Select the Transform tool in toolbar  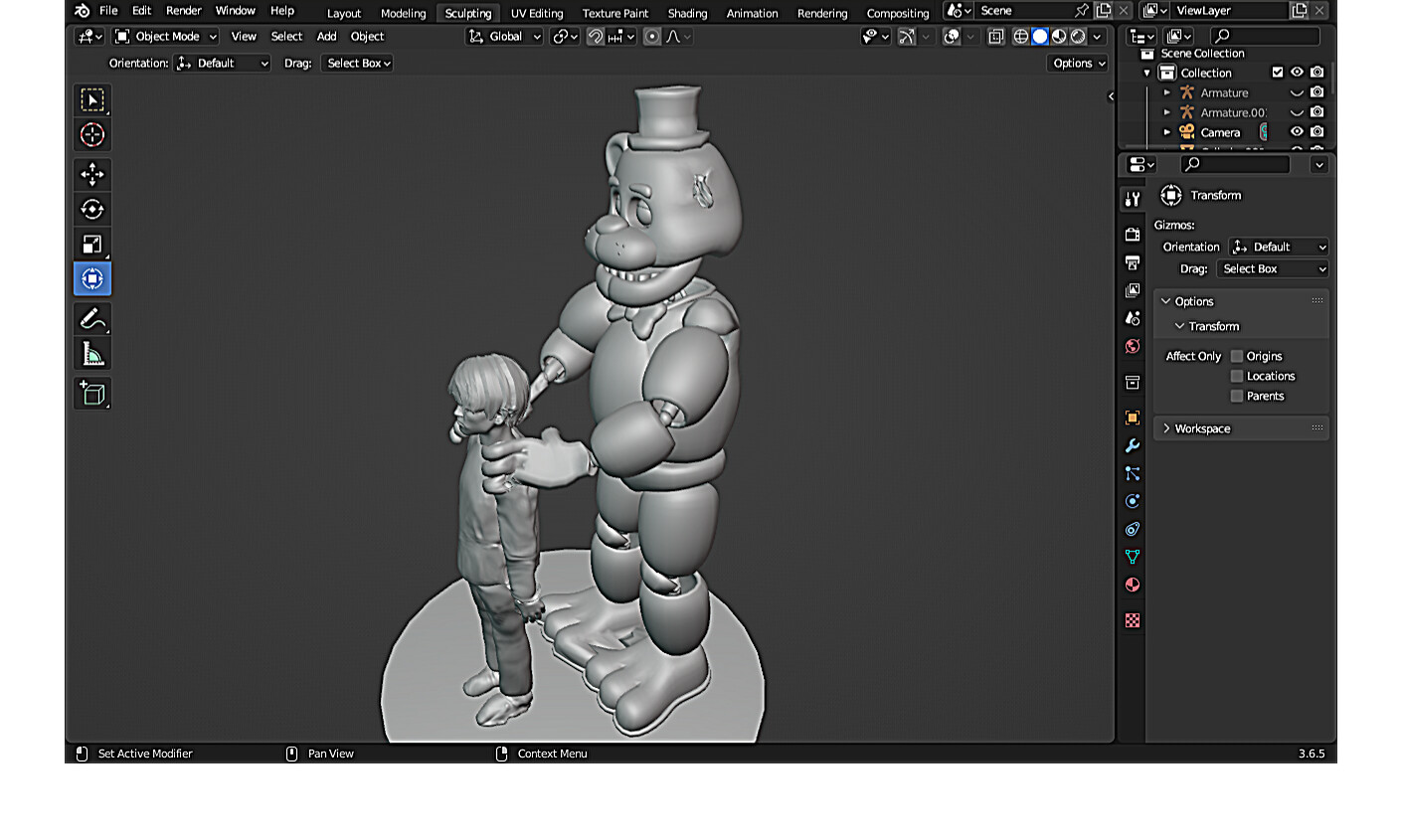pyautogui.click(x=92, y=279)
